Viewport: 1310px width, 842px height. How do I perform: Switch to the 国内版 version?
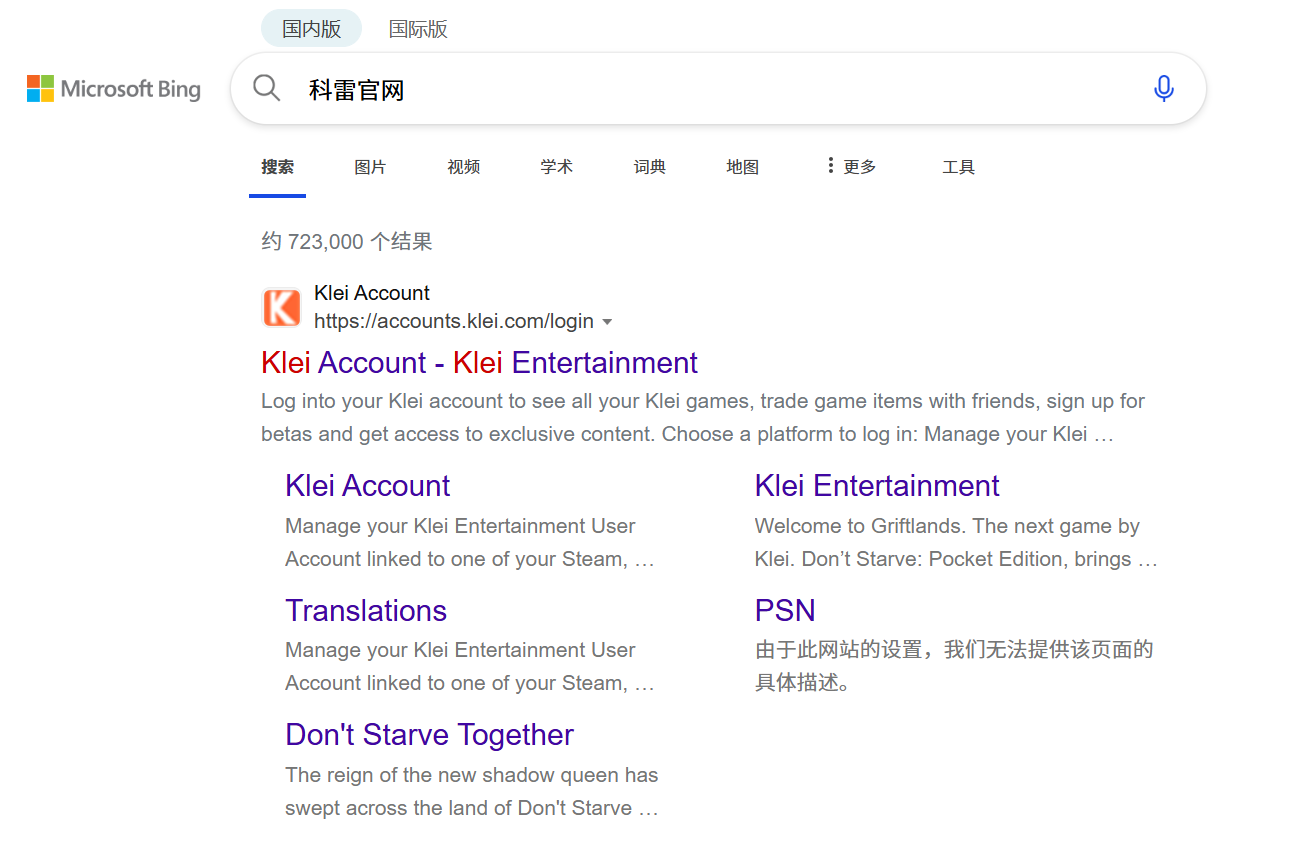point(311,29)
